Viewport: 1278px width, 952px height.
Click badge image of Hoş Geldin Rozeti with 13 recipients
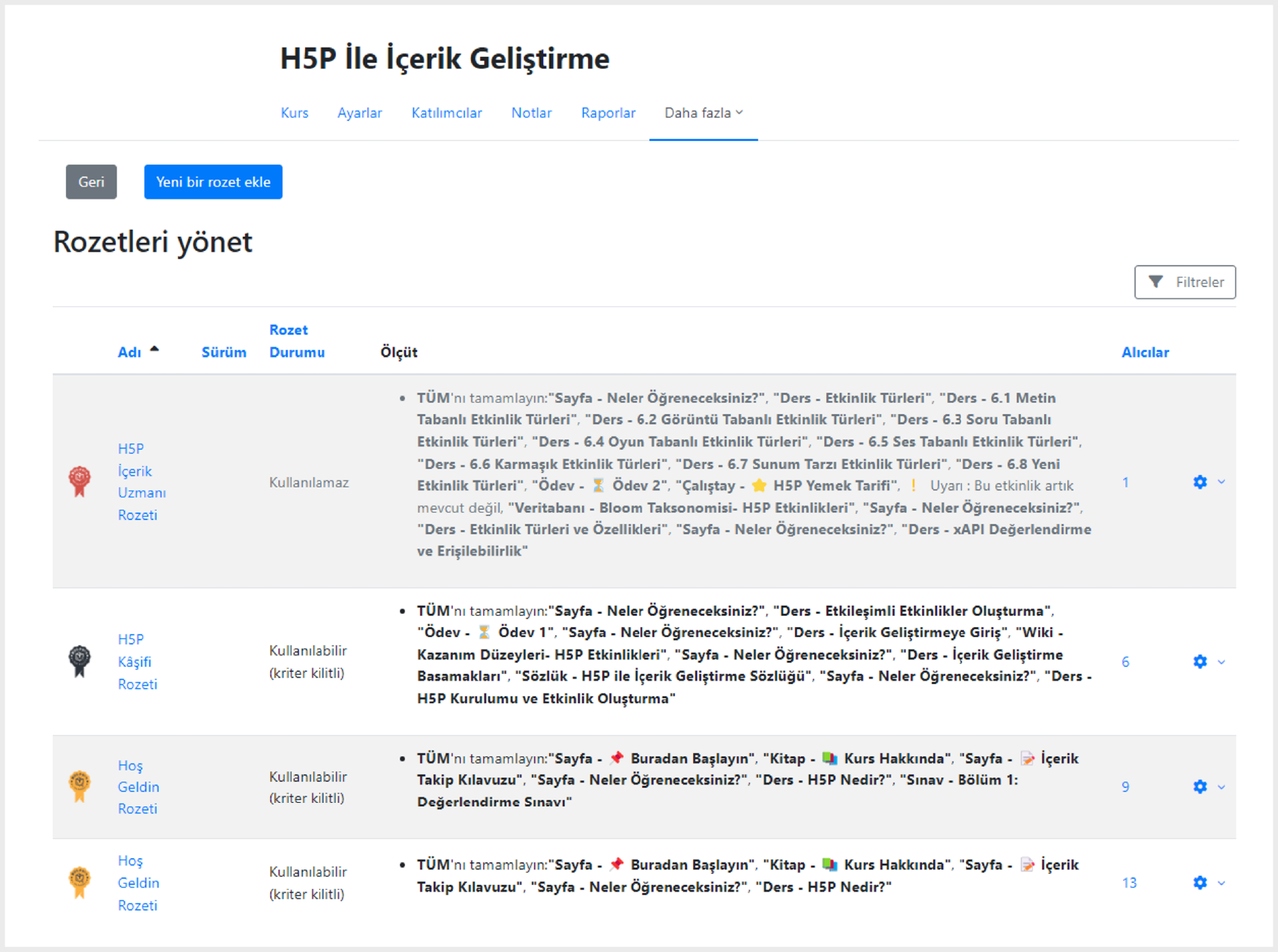click(80, 882)
